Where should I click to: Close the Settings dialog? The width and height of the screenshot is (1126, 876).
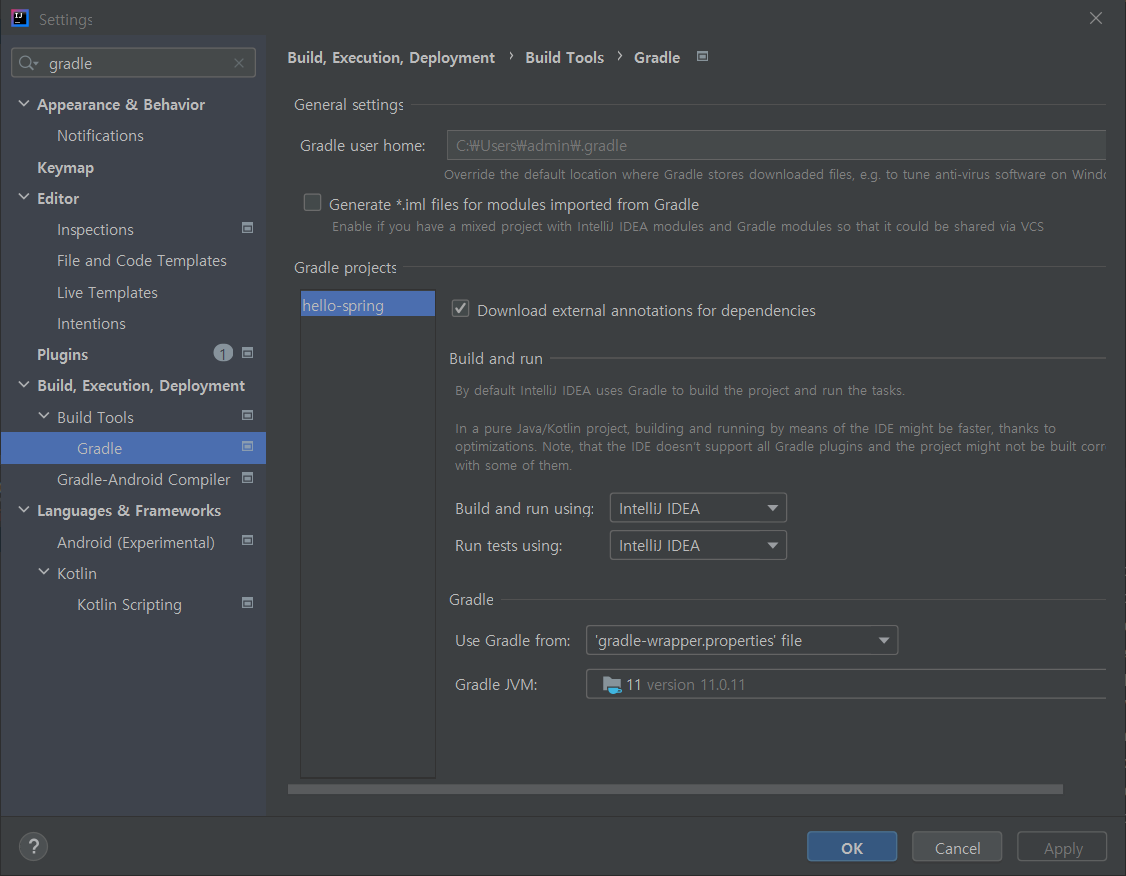[x=1095, y=19]
